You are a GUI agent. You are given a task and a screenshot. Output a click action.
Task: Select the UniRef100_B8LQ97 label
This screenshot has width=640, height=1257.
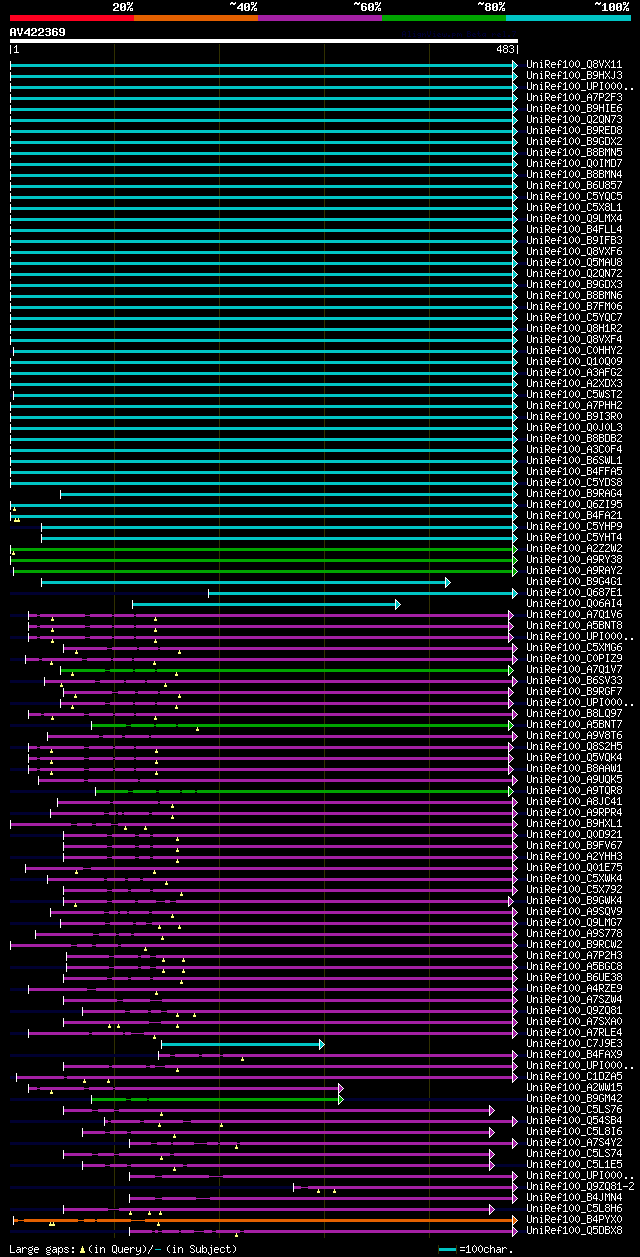574,713
